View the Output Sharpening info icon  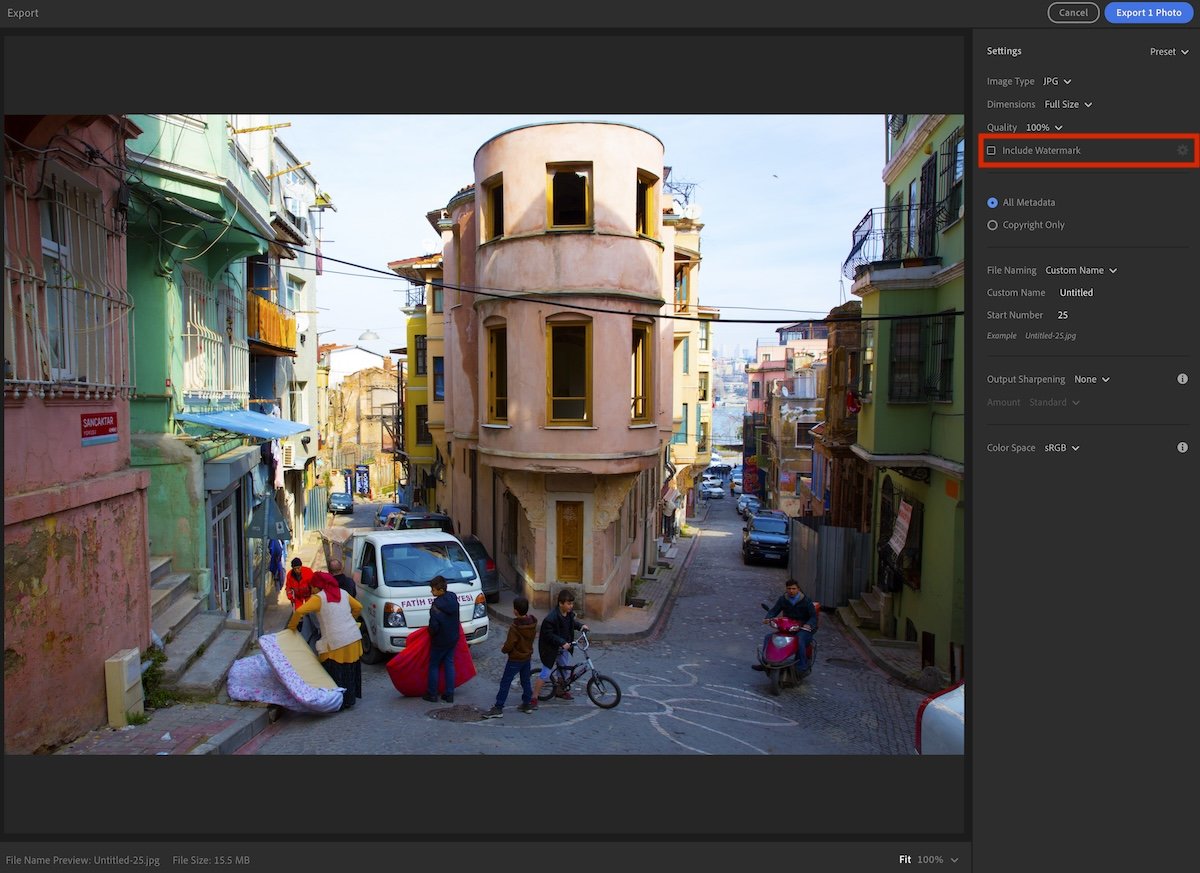pos(1182,378)
